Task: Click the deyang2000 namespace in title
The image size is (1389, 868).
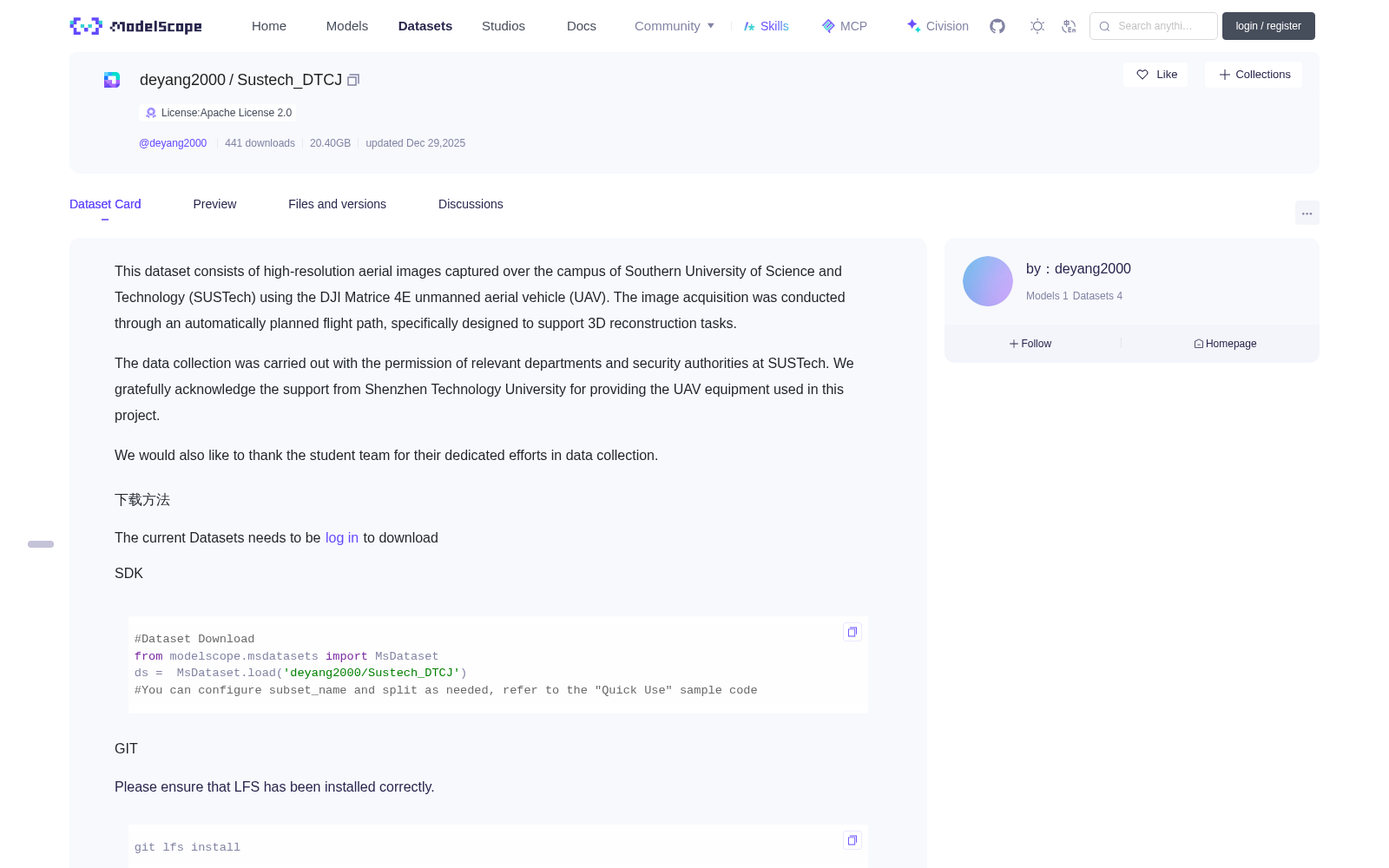Action: click(x=182, y=80)
